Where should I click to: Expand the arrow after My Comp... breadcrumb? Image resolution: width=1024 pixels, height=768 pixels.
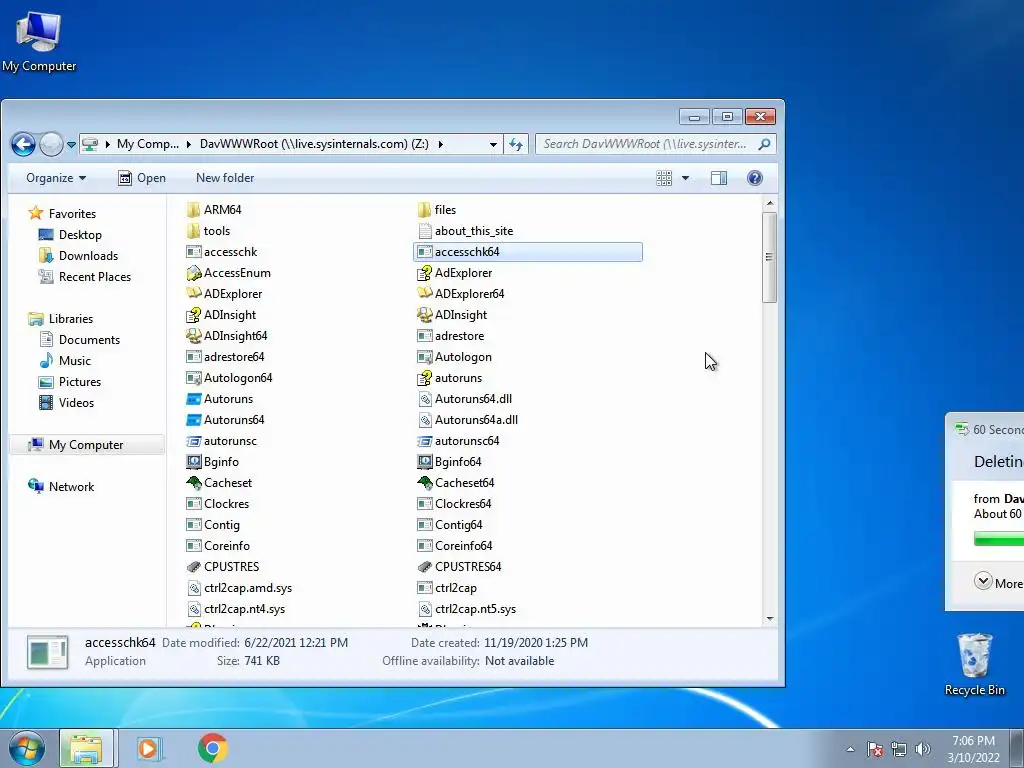coord(189,144)
